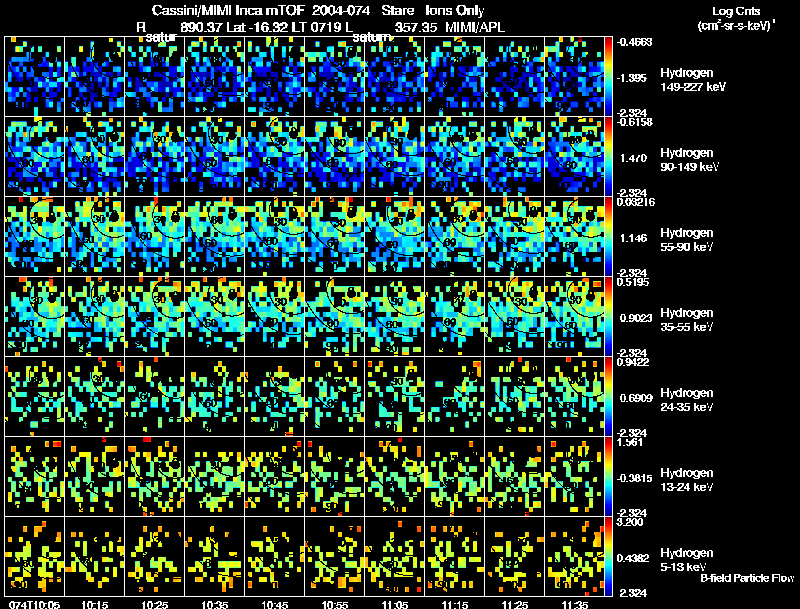Click the Ions Only title text
This screenshot has height=609, width=800.
455,10
